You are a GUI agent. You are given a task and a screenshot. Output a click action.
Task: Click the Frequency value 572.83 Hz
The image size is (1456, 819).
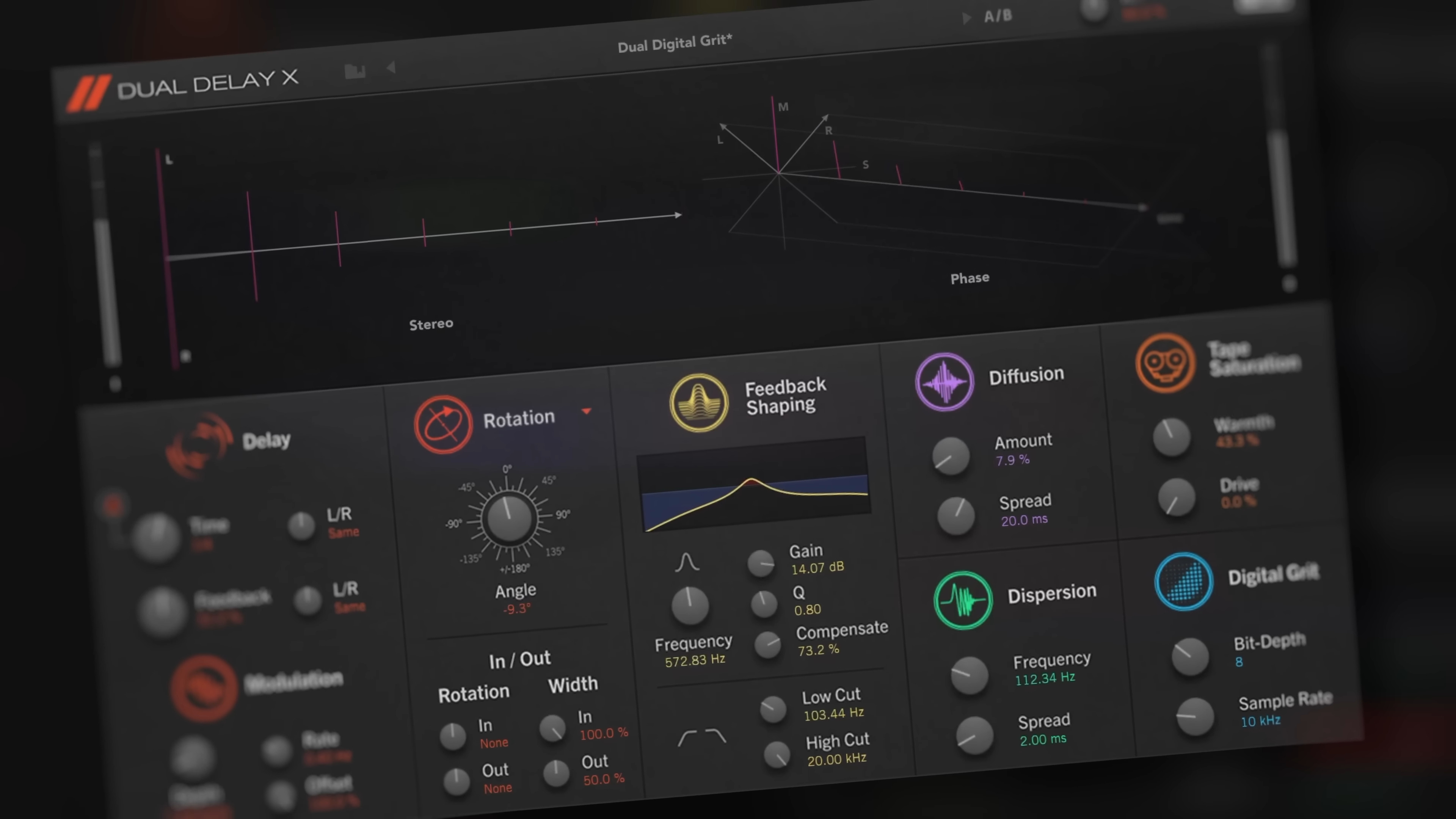click(x=695, y=660)
